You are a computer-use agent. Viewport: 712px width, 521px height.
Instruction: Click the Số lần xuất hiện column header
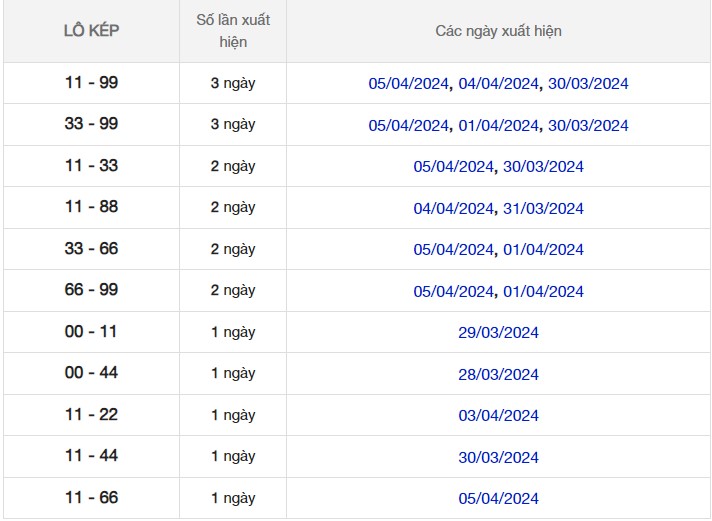coord(232,31)
